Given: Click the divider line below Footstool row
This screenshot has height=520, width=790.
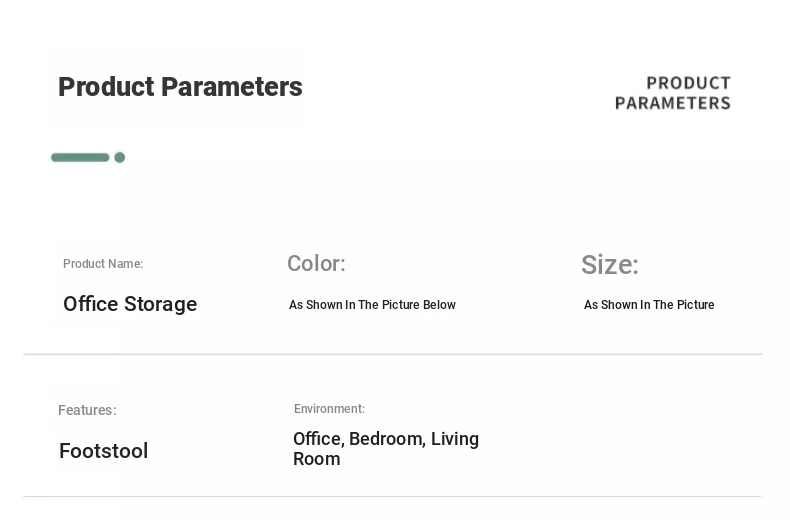Looking at the screenshot, I should pyautogui.click(x=392, y=497).
